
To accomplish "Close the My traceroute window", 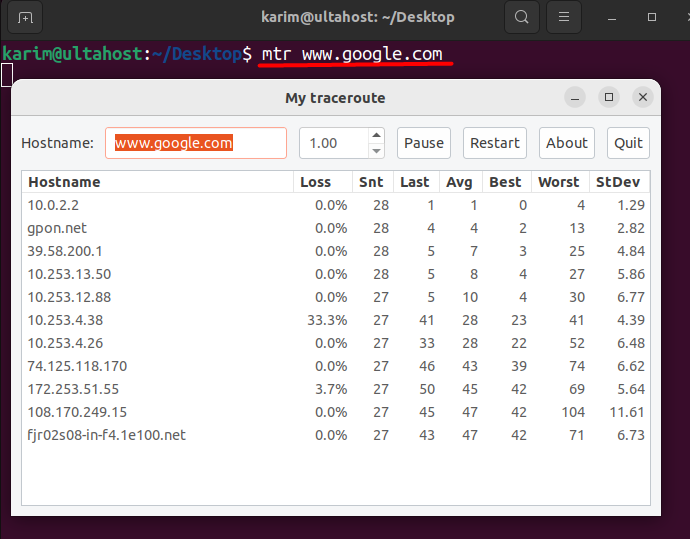I will 642,97.
